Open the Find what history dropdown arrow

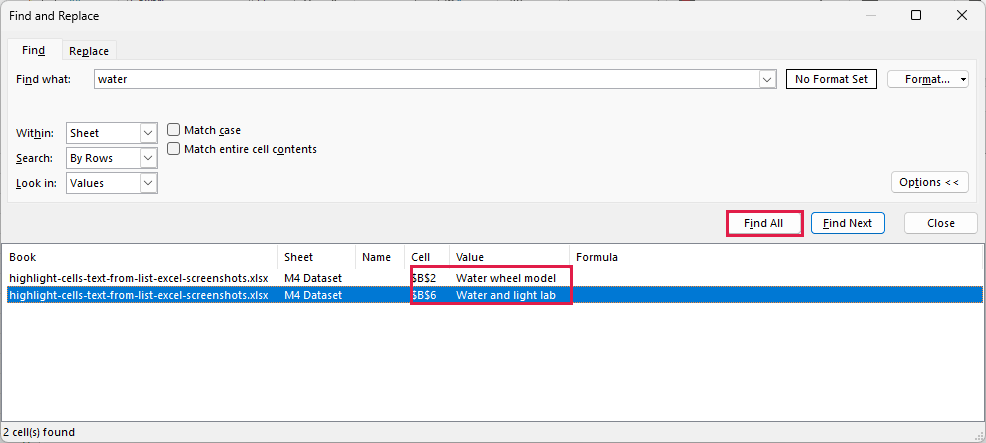coord(767,79)
